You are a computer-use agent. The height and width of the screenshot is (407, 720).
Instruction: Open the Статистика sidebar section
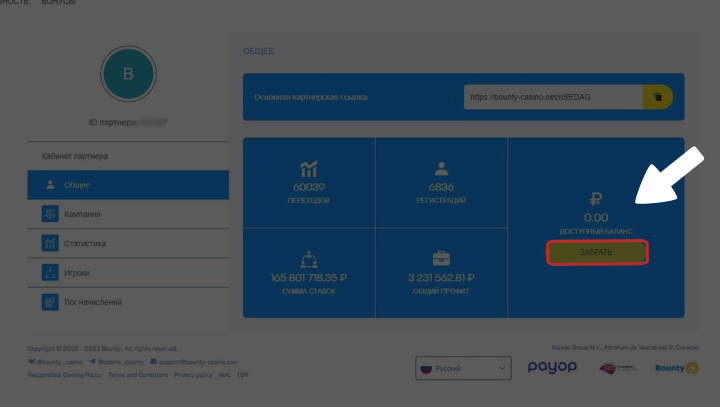click(86, 243)
